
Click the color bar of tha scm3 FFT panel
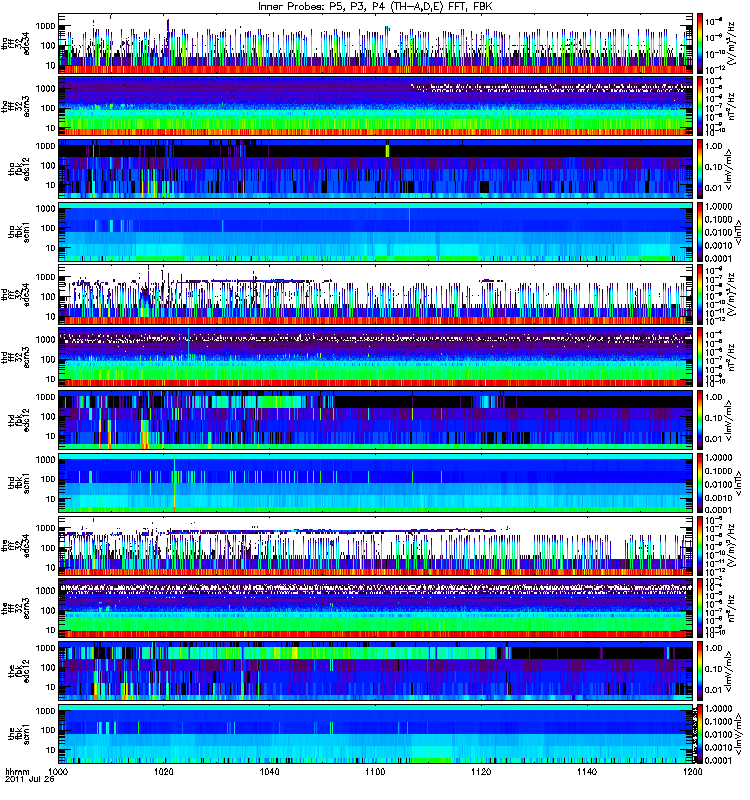(x=701, y=107)
